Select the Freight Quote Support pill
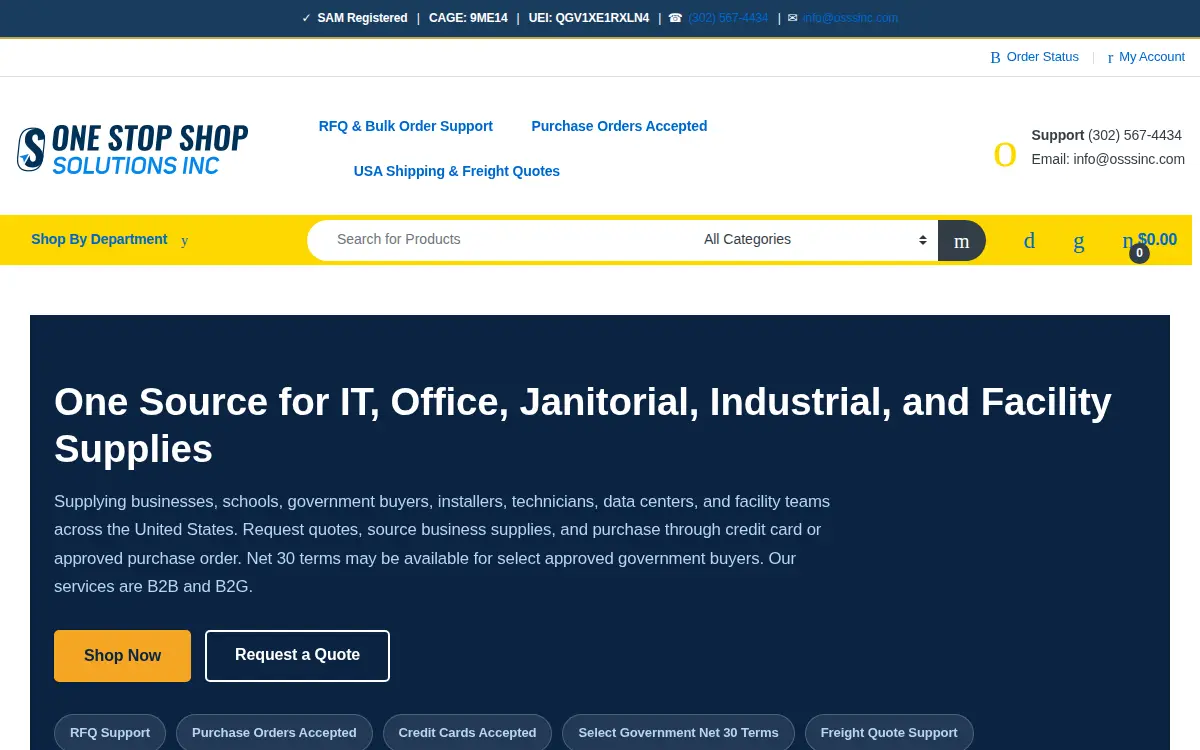Screen dimensions: 1200x750 point(889,733)
